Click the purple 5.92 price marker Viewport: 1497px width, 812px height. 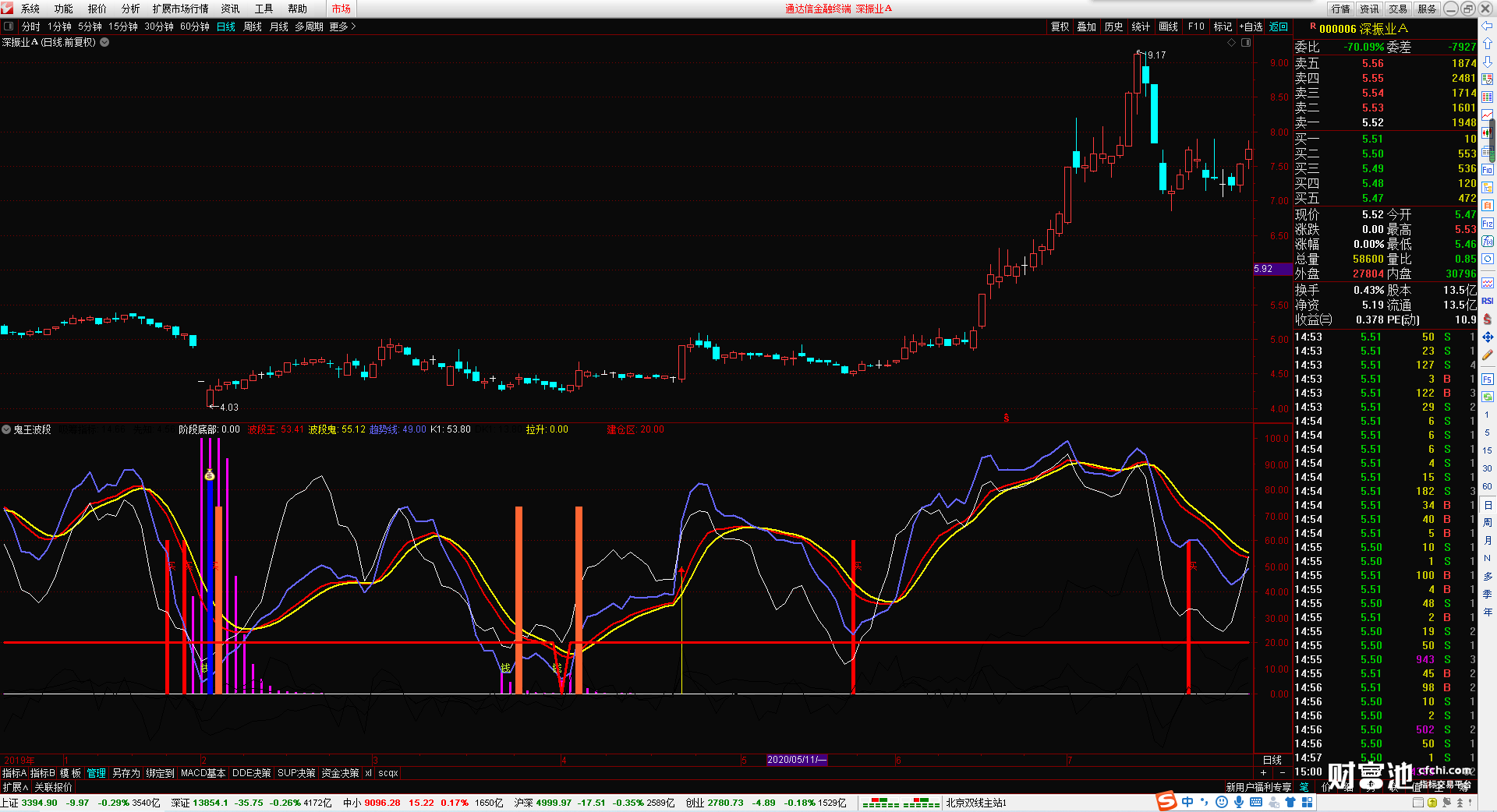1272,269
